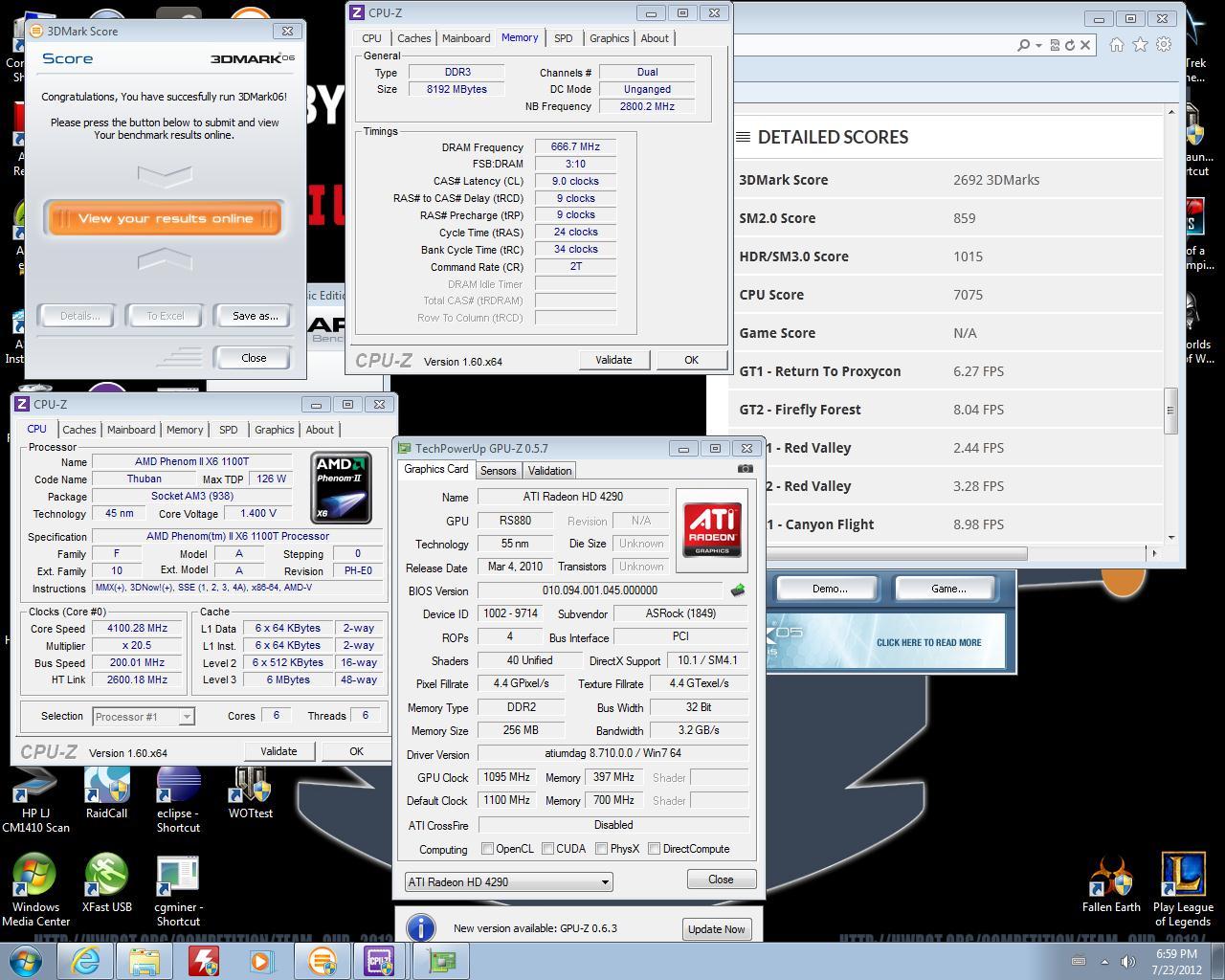Click the browser stop loading X icon

(x=1085, y=45)
